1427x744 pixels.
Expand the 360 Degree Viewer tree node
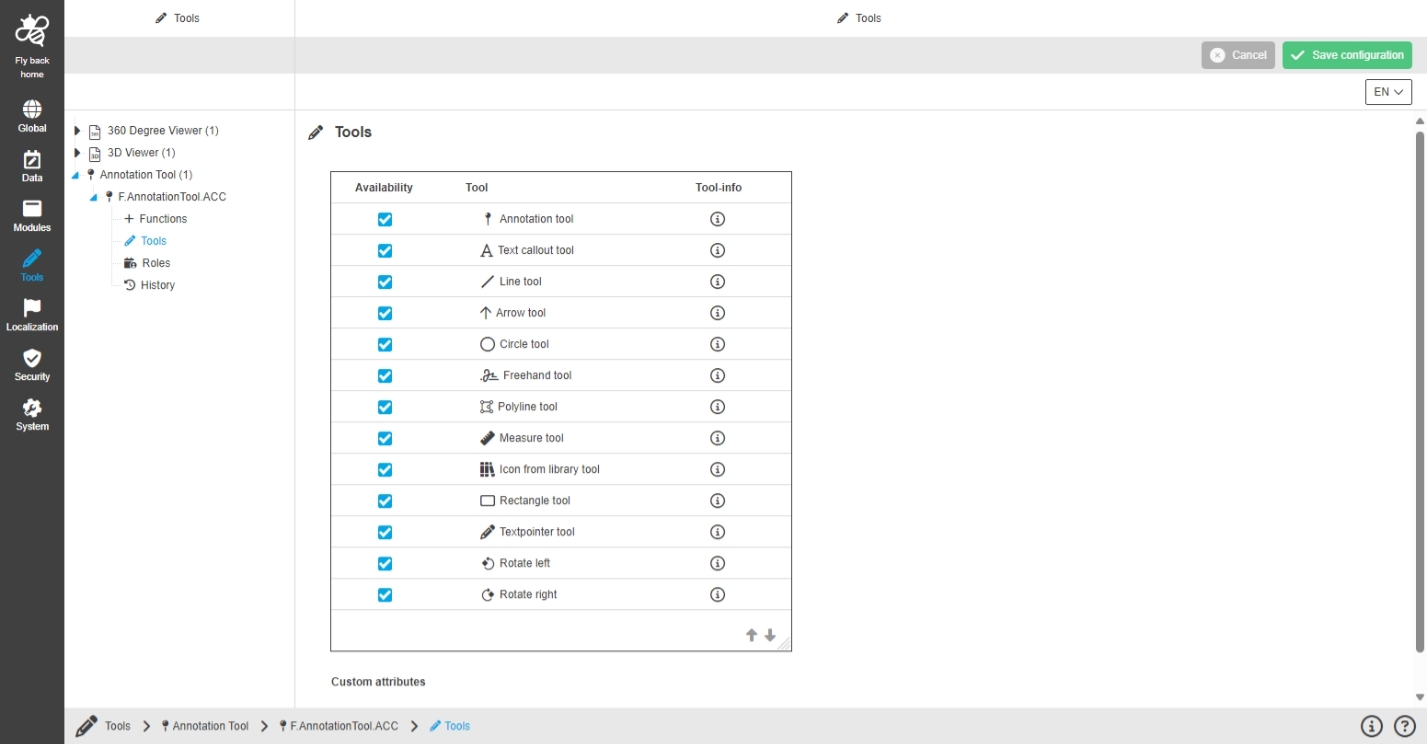77,131
